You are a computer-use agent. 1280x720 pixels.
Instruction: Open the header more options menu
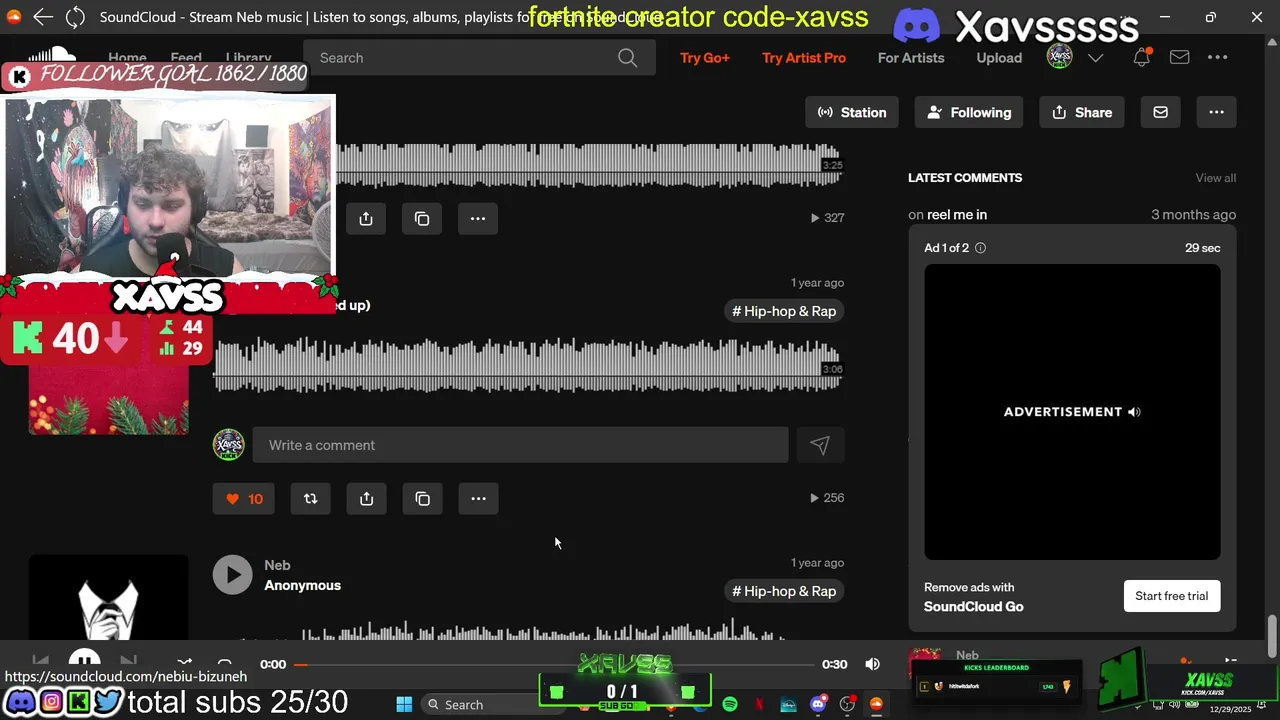pos(1217,58)
